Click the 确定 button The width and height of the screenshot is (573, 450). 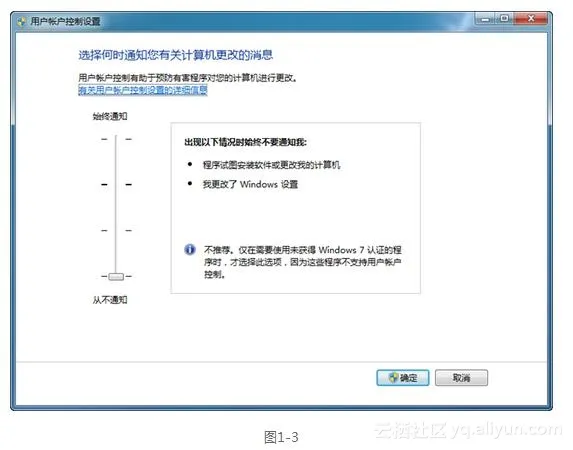point(403,378)
